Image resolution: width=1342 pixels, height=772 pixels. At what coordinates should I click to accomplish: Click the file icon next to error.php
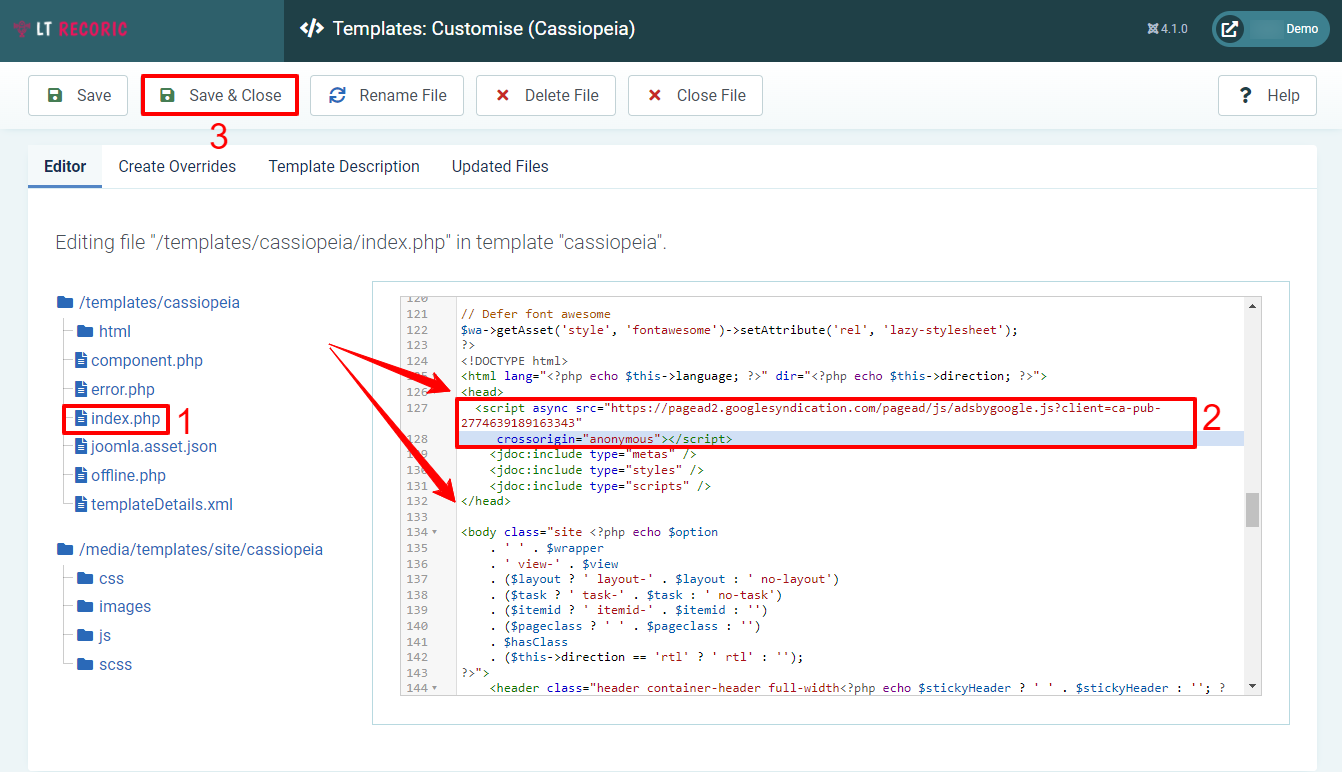pos(82,389)
